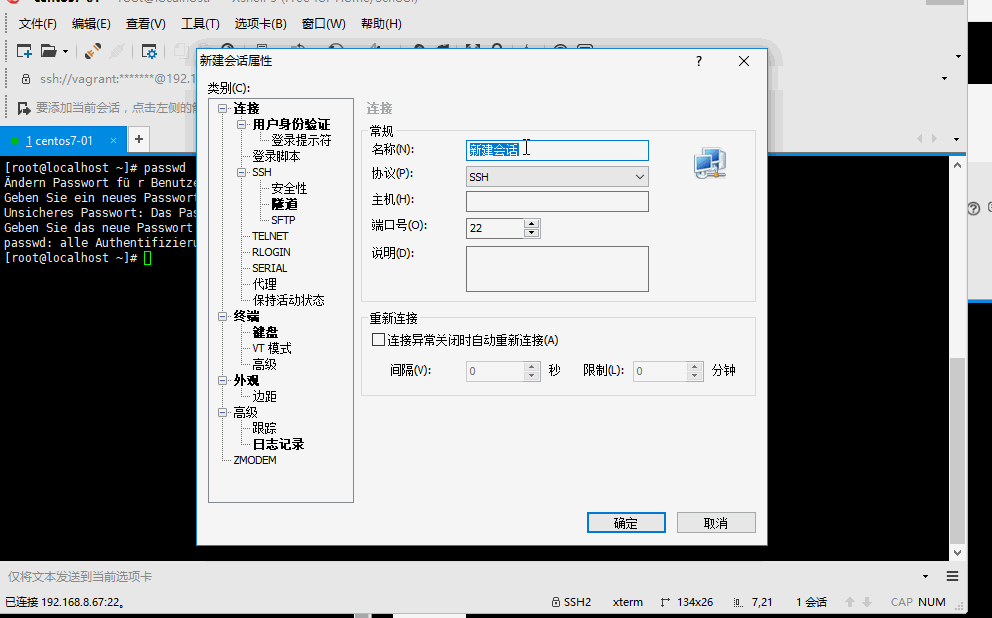This screenshot has height=618, width=992.
Task: Increase the 端口号 value with the up stepper
Action: 531,223
